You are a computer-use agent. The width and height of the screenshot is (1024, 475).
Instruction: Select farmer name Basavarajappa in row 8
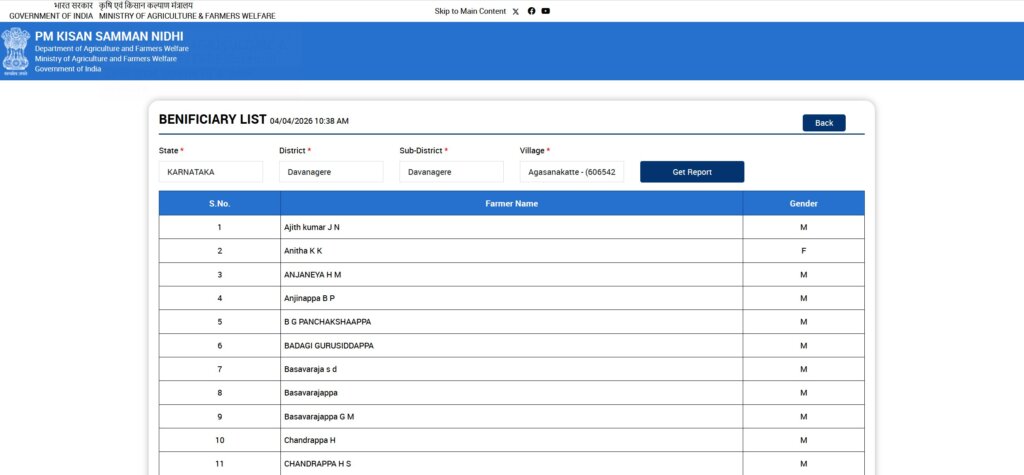[x=311, y=393]
